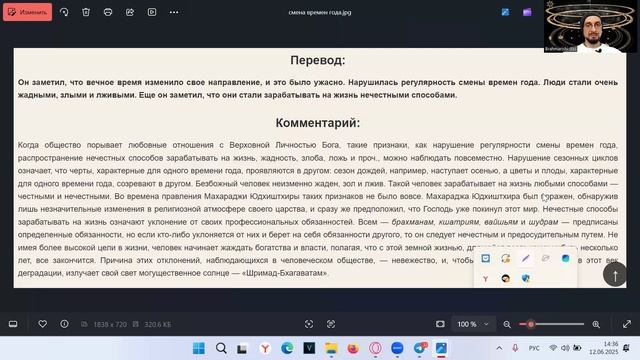Delete the photo using the trash icon

[x=86, y=12]
